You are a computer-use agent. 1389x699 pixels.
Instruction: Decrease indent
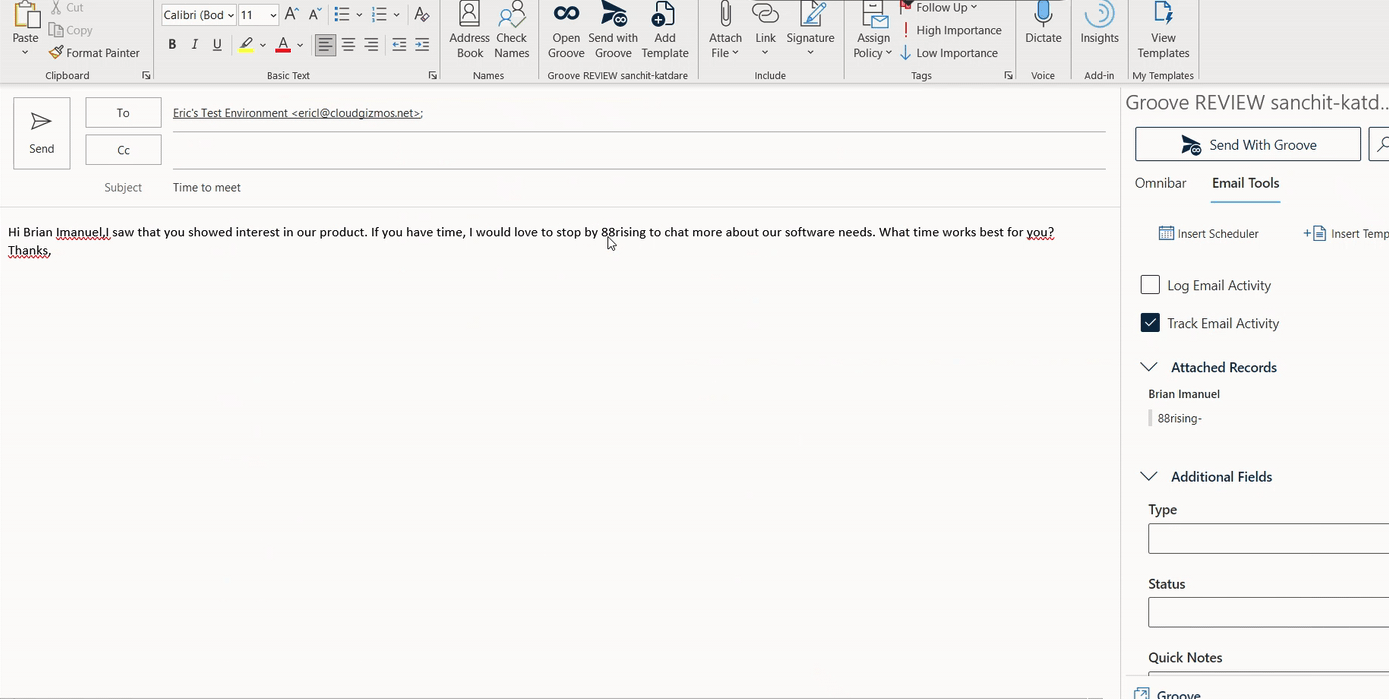pos(399,44)
